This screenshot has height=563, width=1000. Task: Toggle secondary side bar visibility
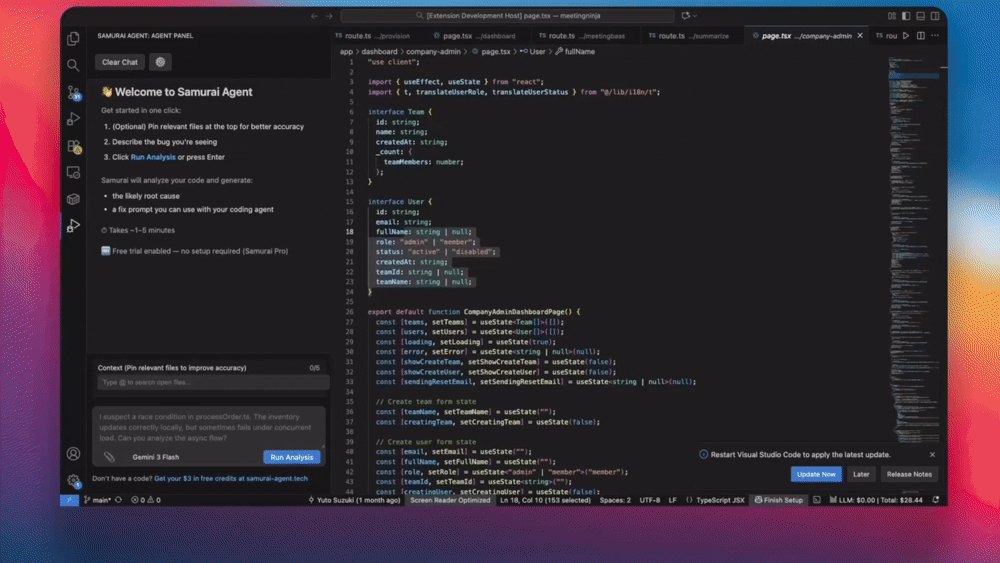(936, 16)
